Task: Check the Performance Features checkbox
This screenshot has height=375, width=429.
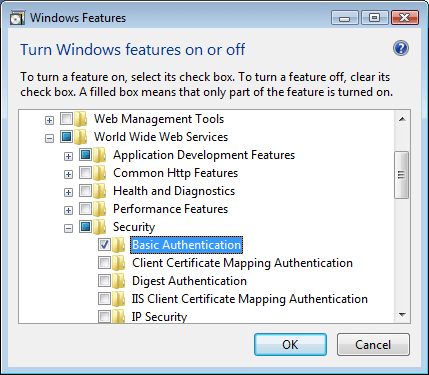Action: (x=85, y=208)
